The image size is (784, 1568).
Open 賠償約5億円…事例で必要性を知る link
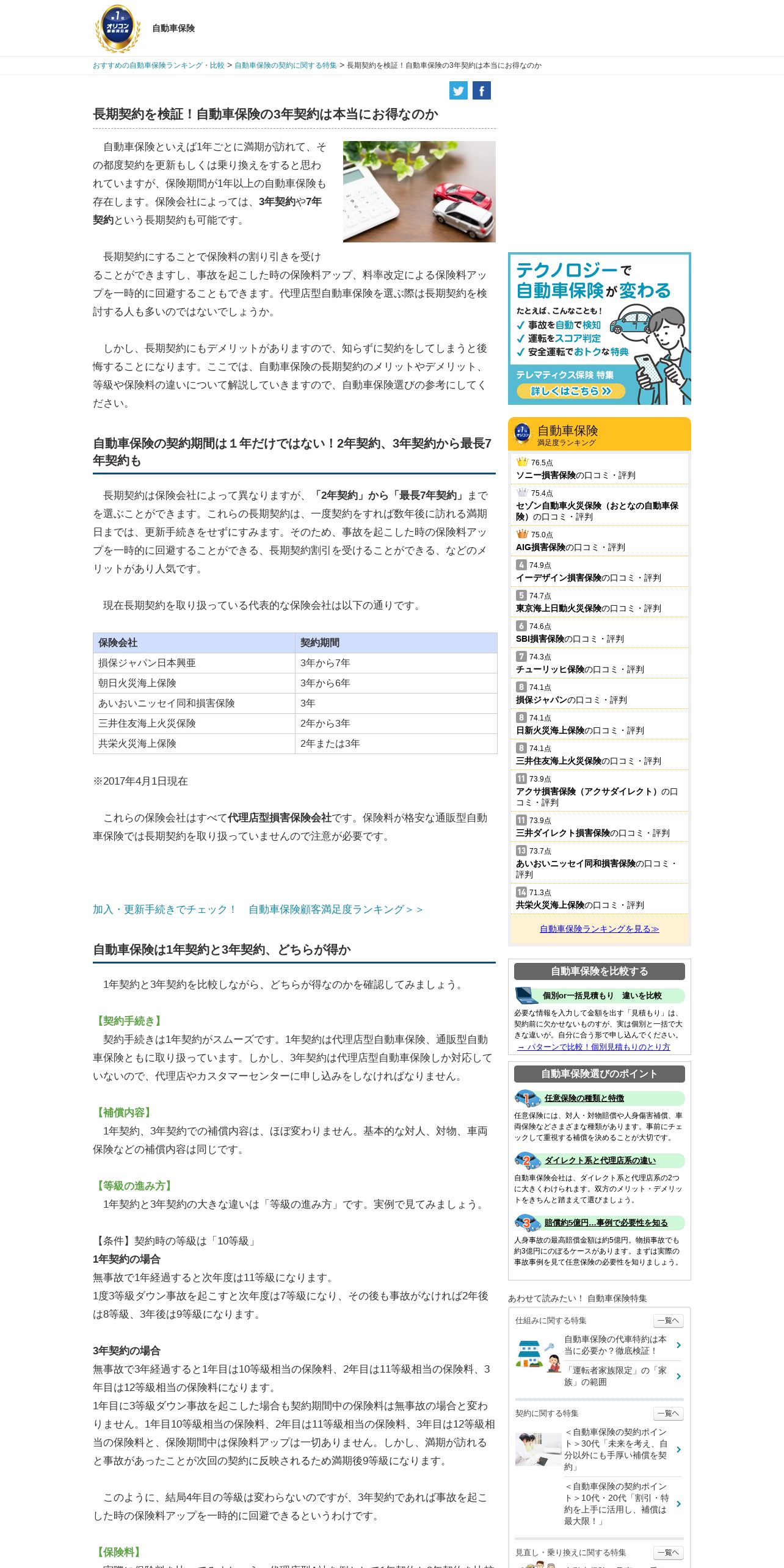coord(606,1222)
